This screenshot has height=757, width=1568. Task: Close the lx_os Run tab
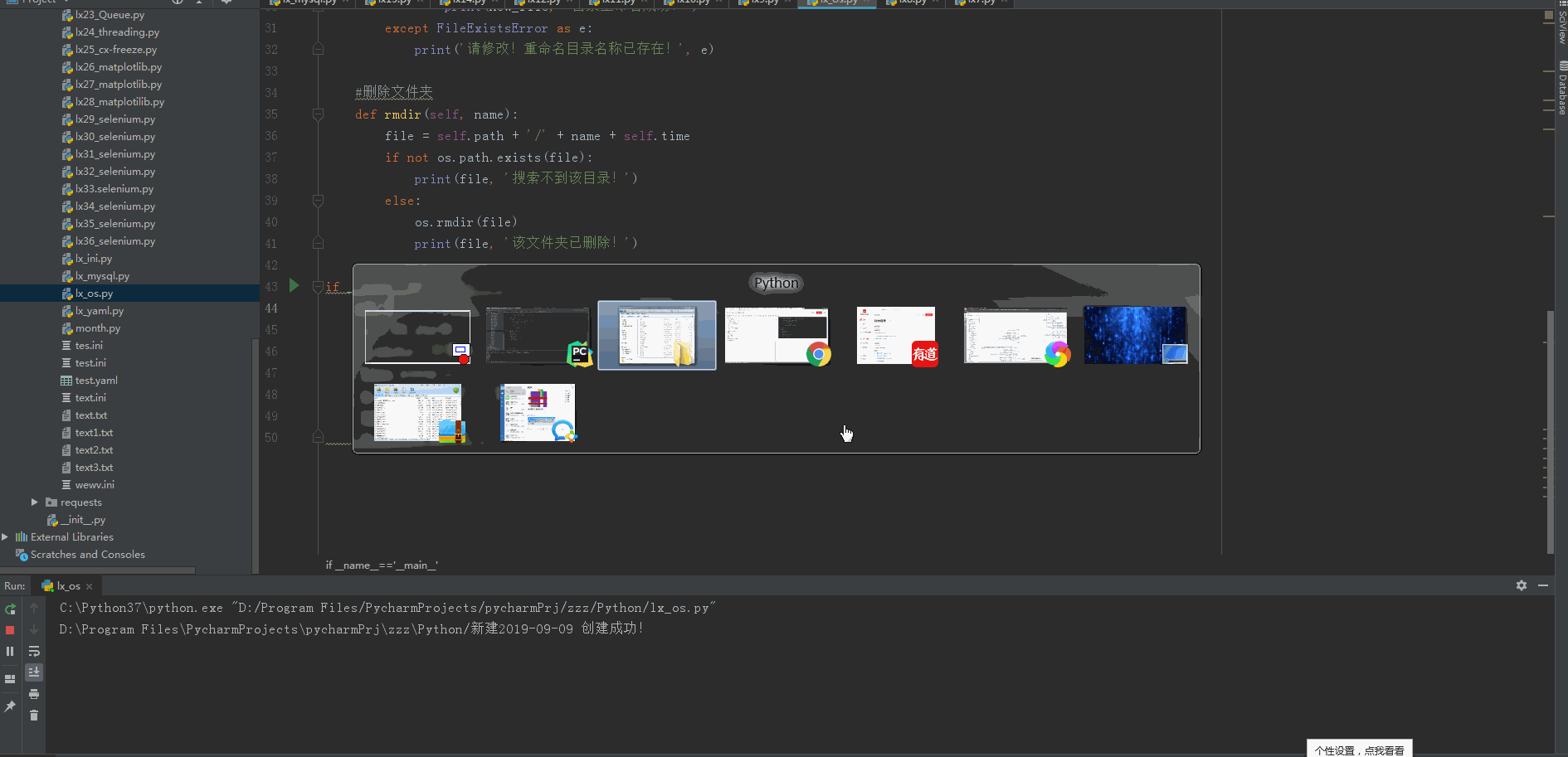click(90, 586)
